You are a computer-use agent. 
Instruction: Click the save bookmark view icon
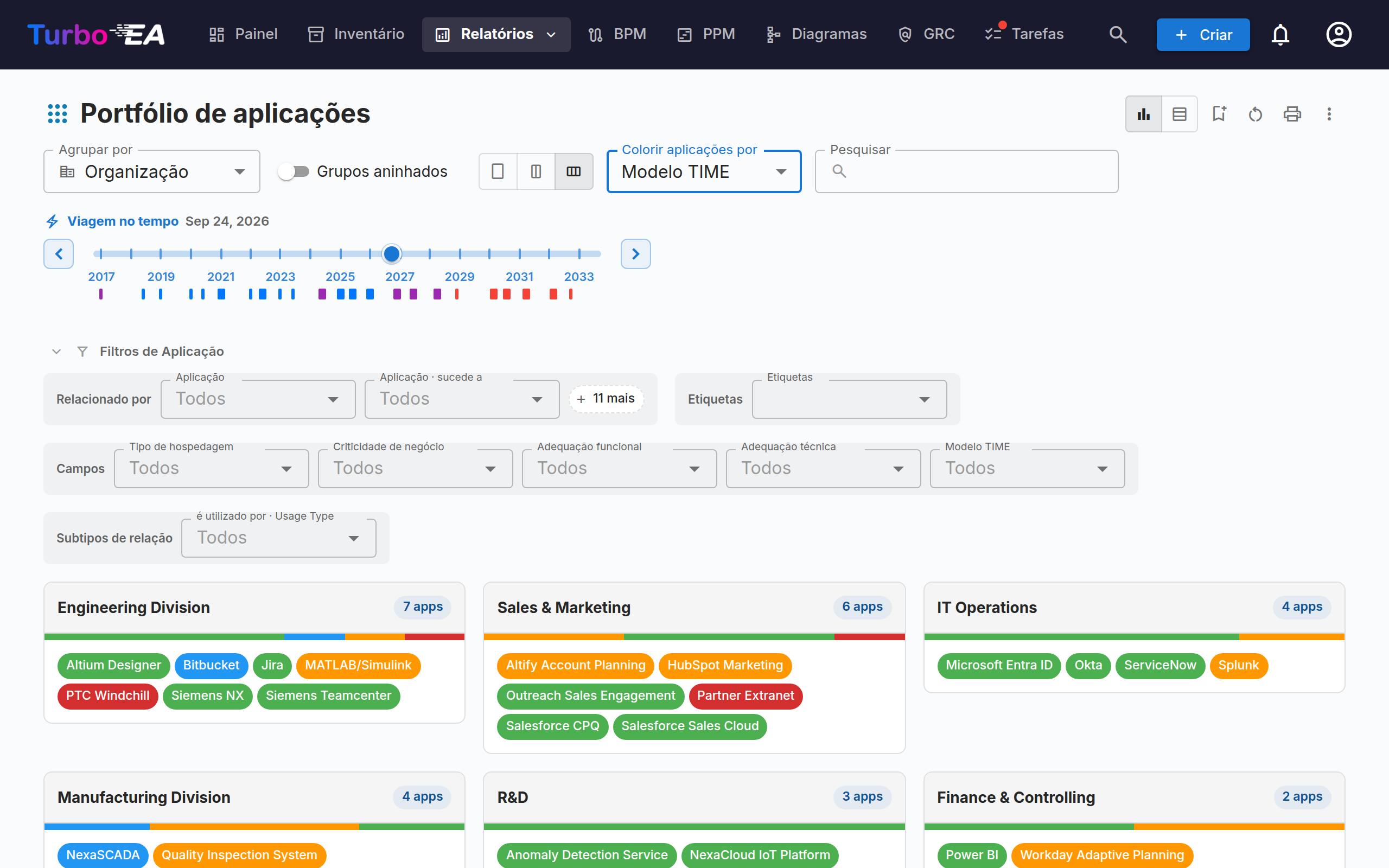(1219, 114)
